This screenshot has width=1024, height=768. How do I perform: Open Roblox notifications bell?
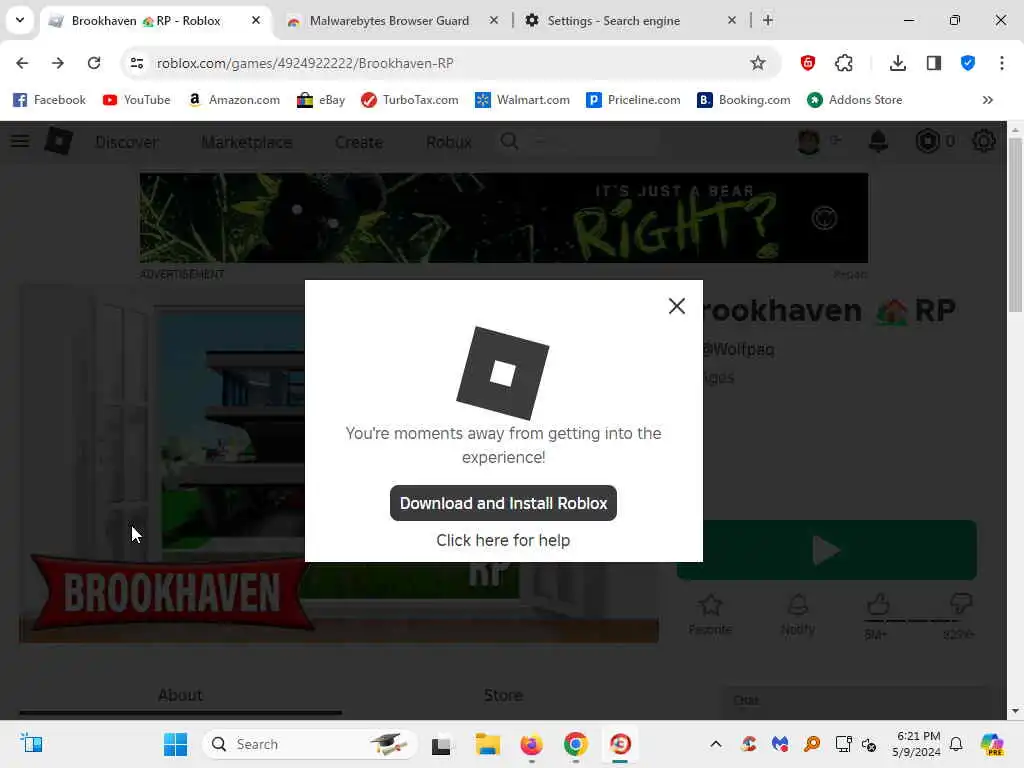pos(878,141)
